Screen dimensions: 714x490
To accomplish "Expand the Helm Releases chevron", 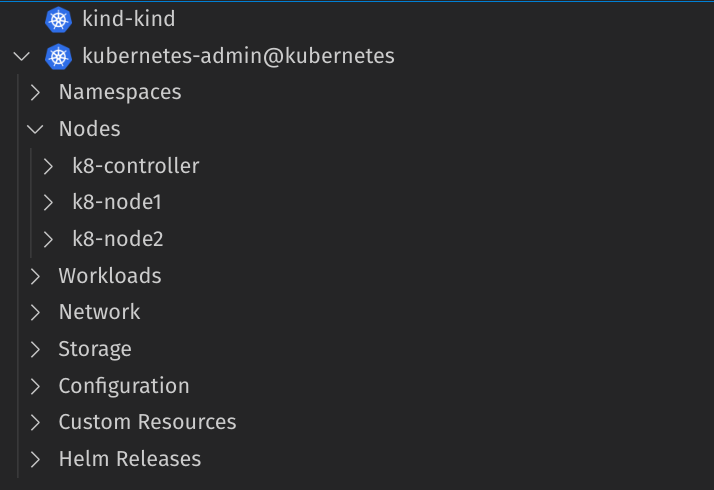I will tap(36, 459).
